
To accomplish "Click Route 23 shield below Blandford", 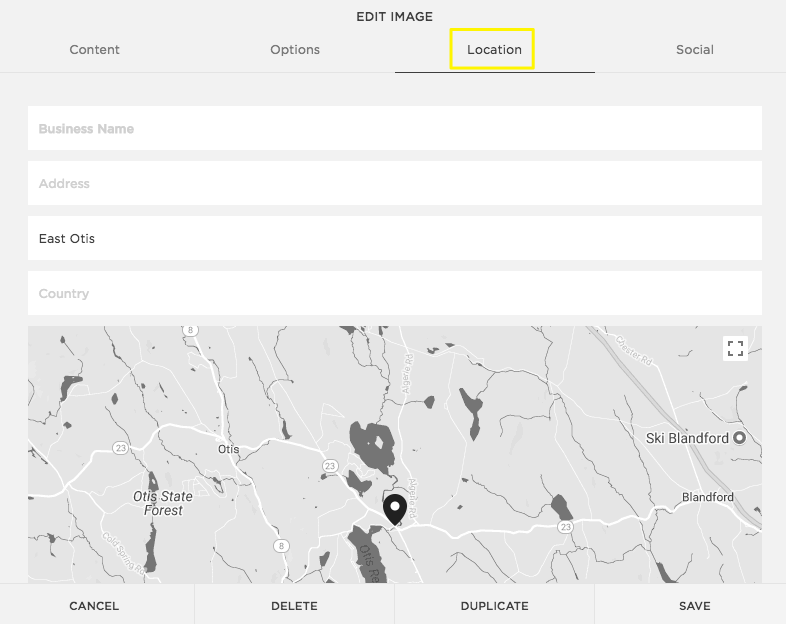I will click(565, 526).
